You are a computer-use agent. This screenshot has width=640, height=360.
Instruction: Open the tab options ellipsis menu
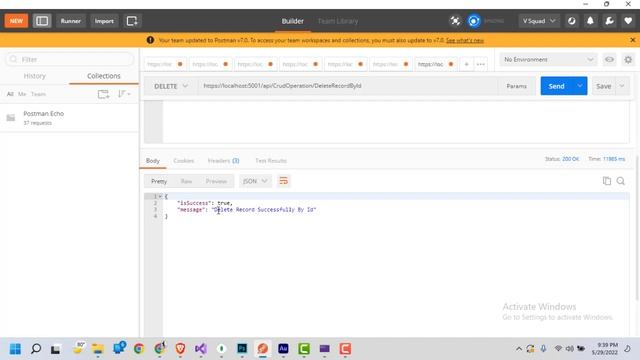[x=481, y=64]
